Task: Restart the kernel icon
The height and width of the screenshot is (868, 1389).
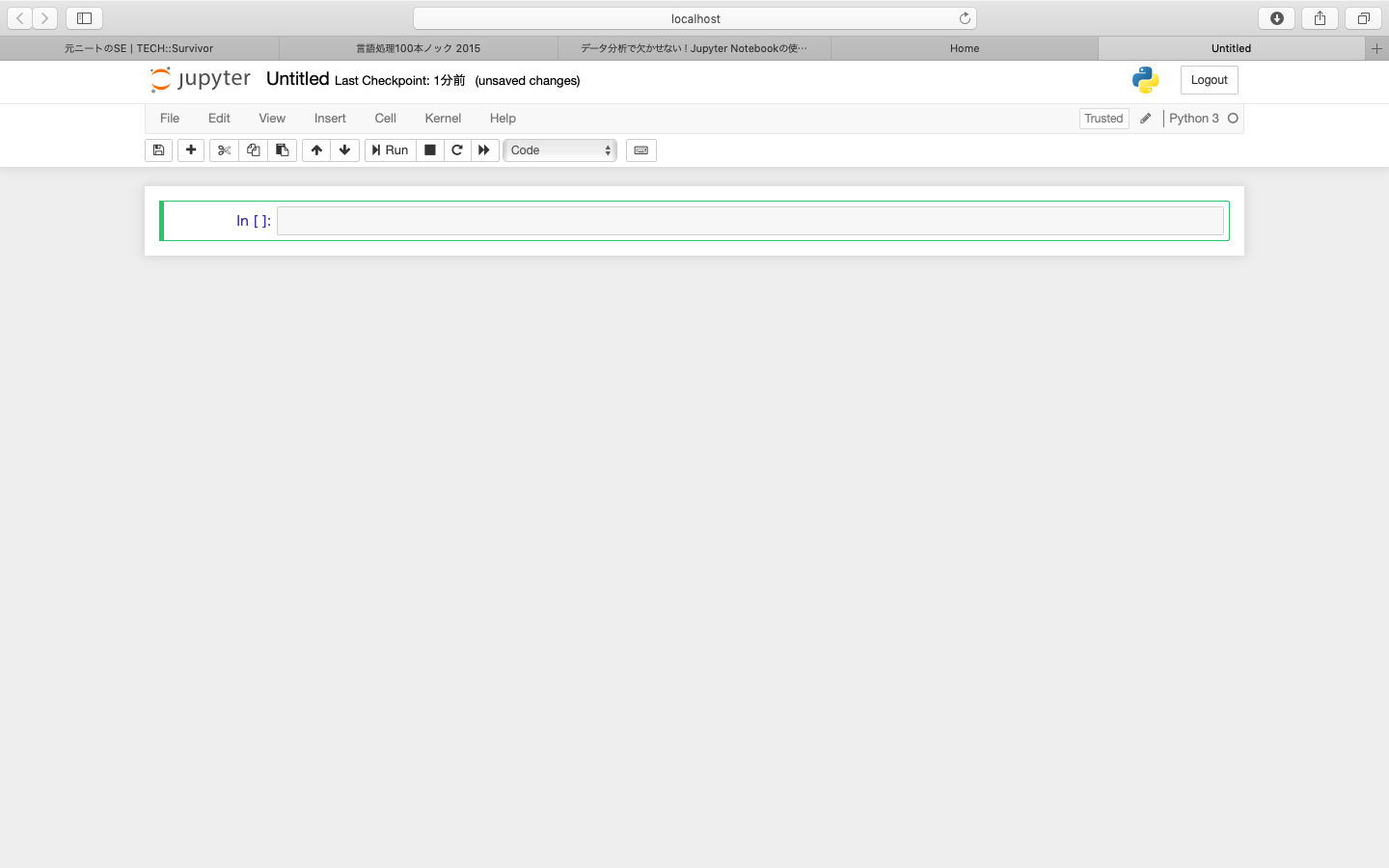Action: (457, 150)
